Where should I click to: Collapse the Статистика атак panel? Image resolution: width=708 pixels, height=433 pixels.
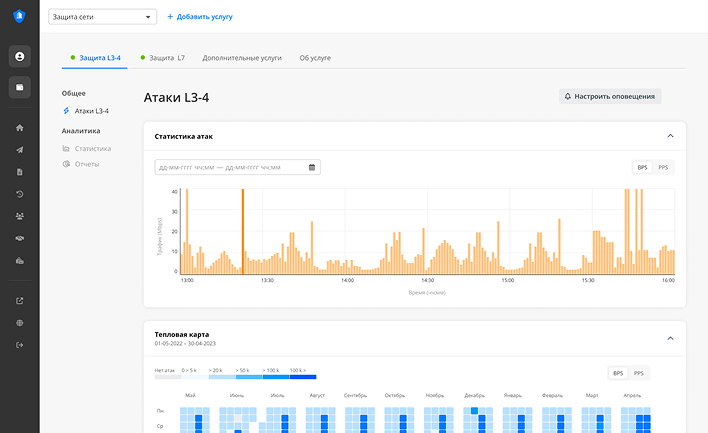coord(670,135)
